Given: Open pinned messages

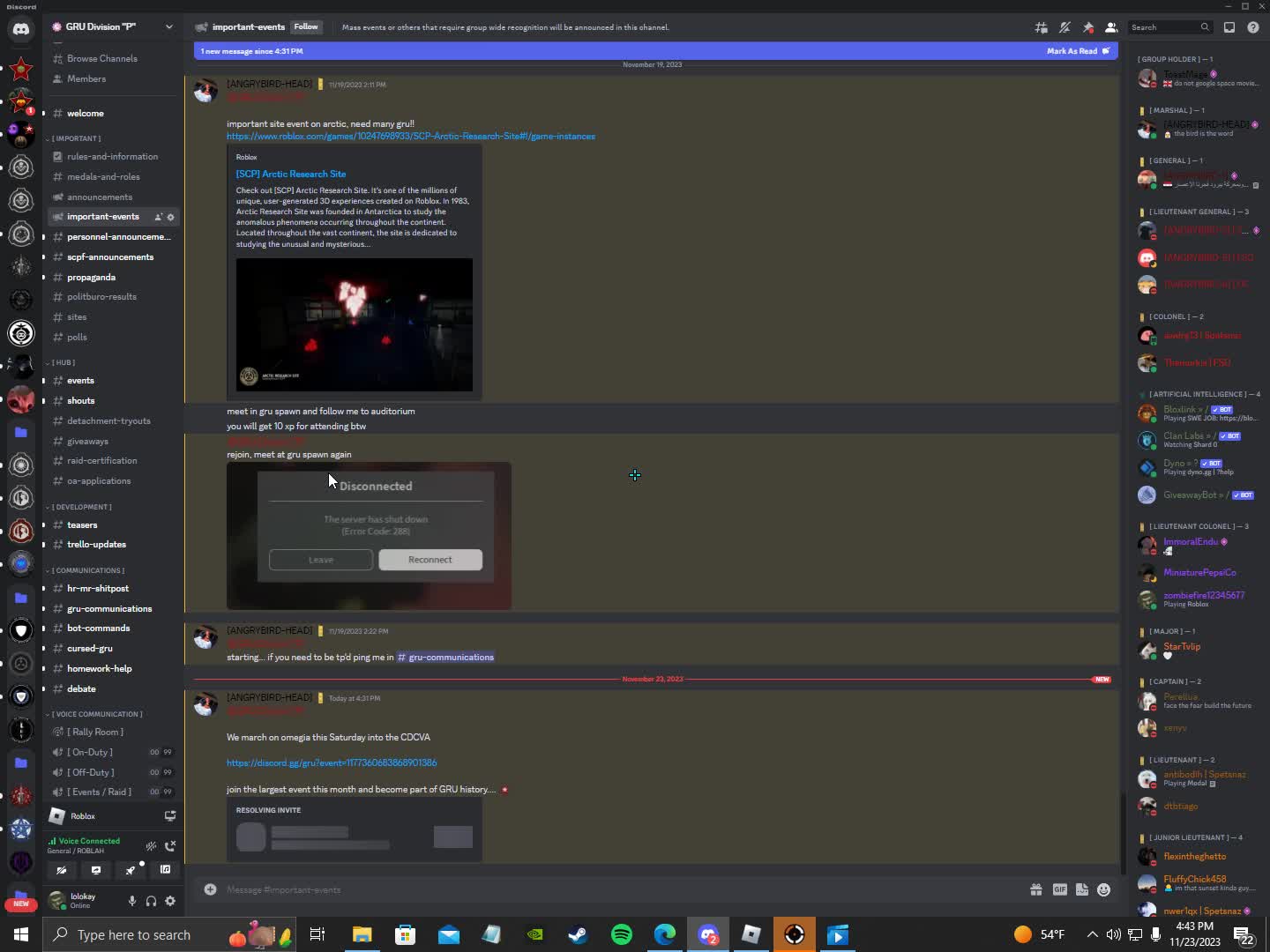Looking at the screenshot, I should tap(1088, 27).
